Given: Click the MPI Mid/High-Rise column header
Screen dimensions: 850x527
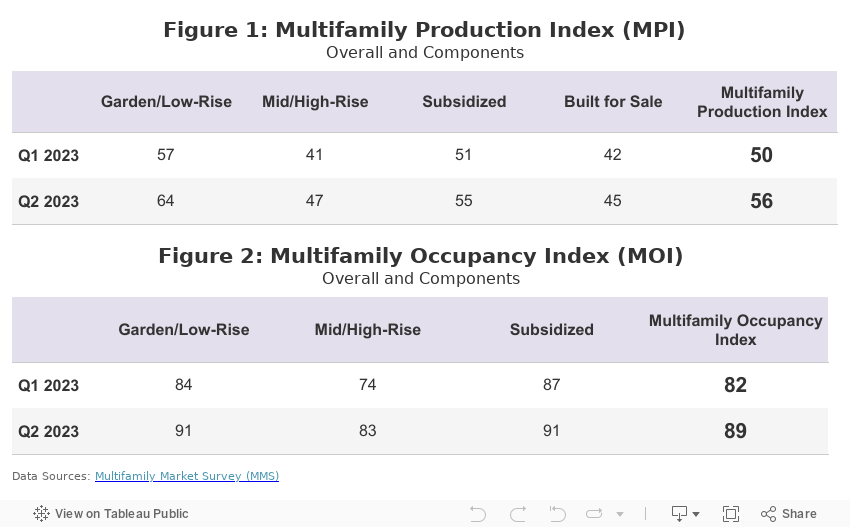Looking at the screenshot, I should click(x=315, y=101).
